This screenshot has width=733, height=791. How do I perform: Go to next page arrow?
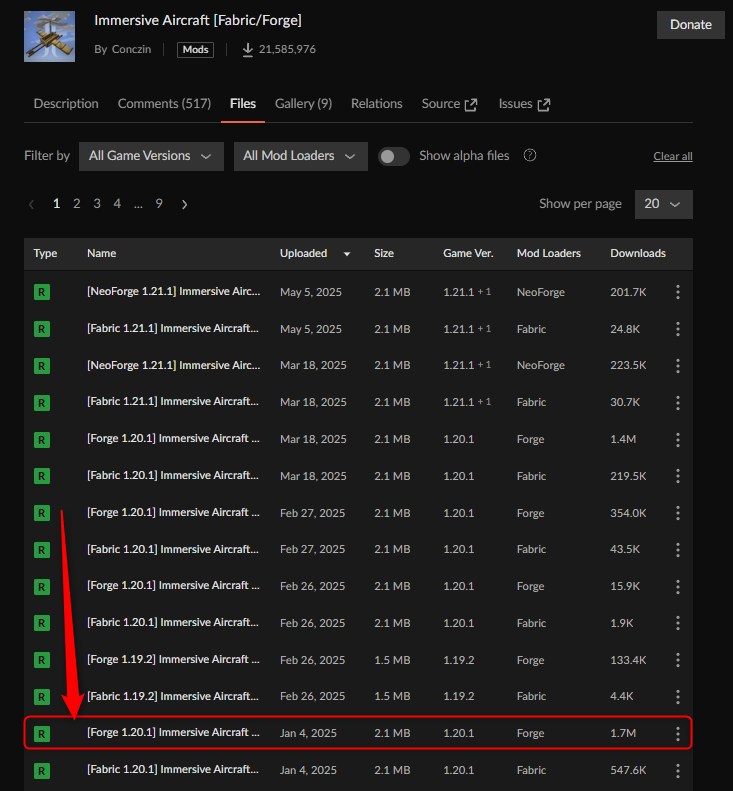point(185,204)
